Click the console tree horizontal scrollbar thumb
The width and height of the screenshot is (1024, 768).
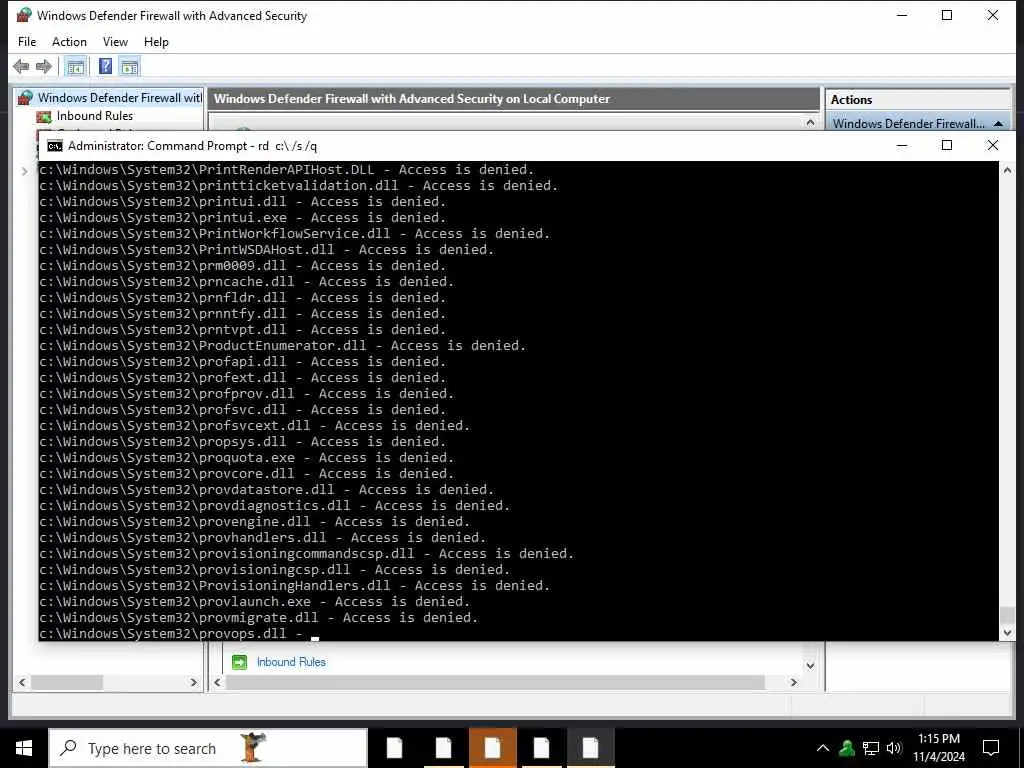[67, 682]
